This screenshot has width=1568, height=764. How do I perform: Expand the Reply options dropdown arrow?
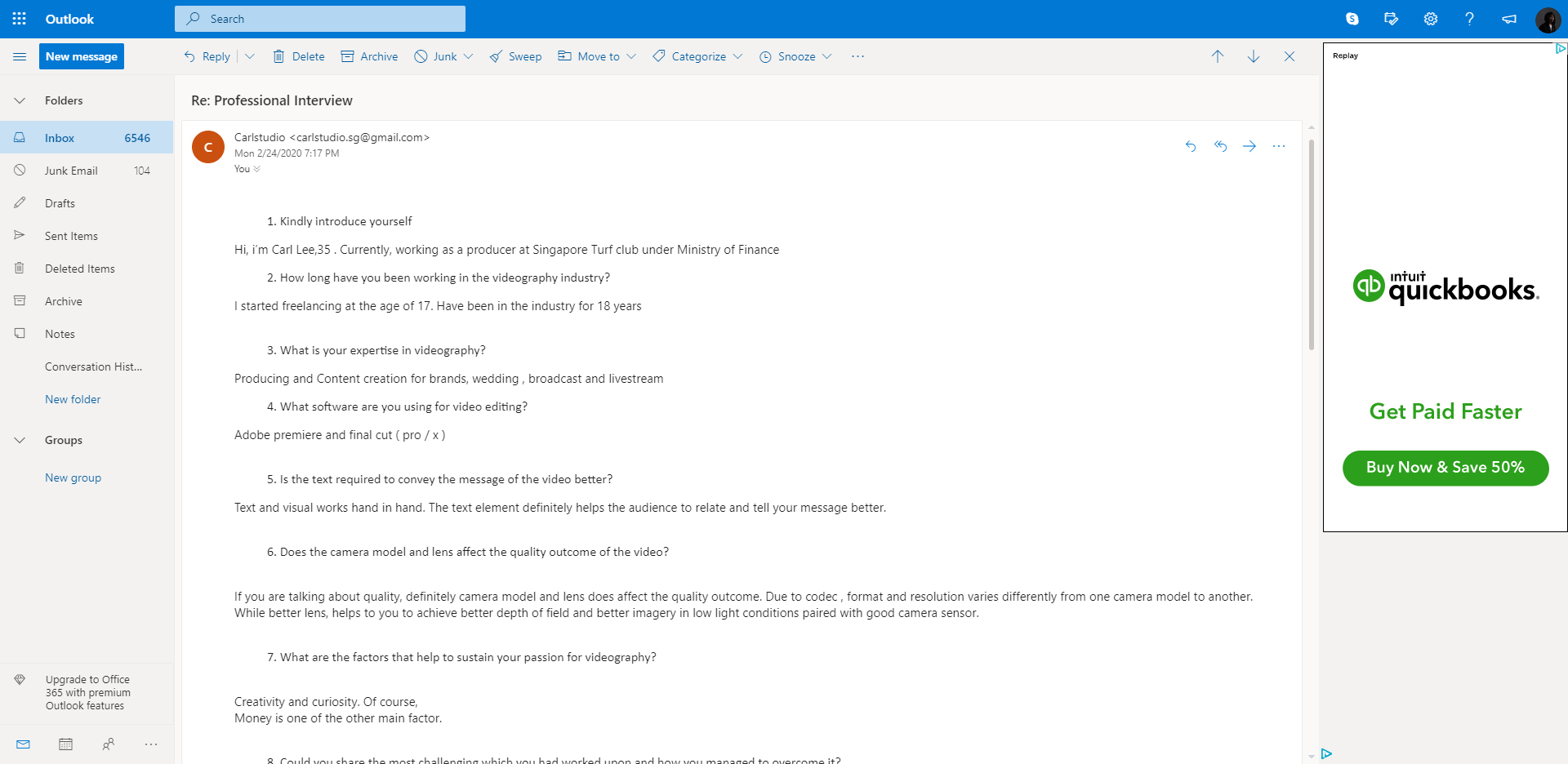(x=250, y=56)
